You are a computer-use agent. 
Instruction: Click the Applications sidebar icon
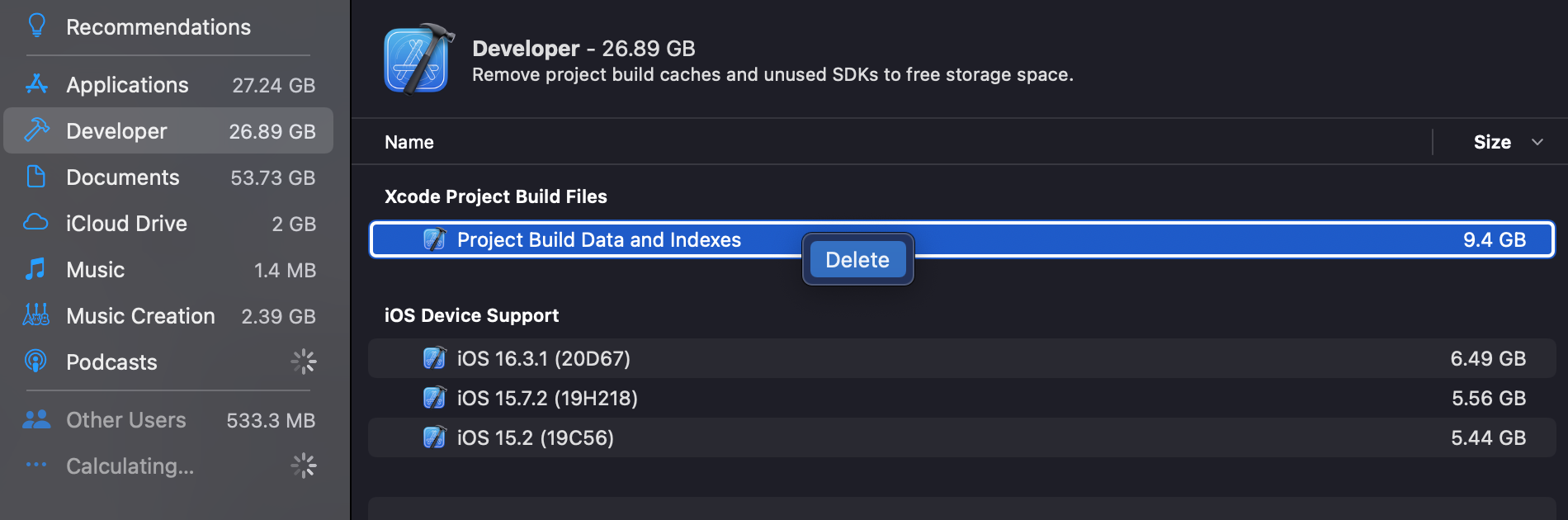[x=36, y=84]
